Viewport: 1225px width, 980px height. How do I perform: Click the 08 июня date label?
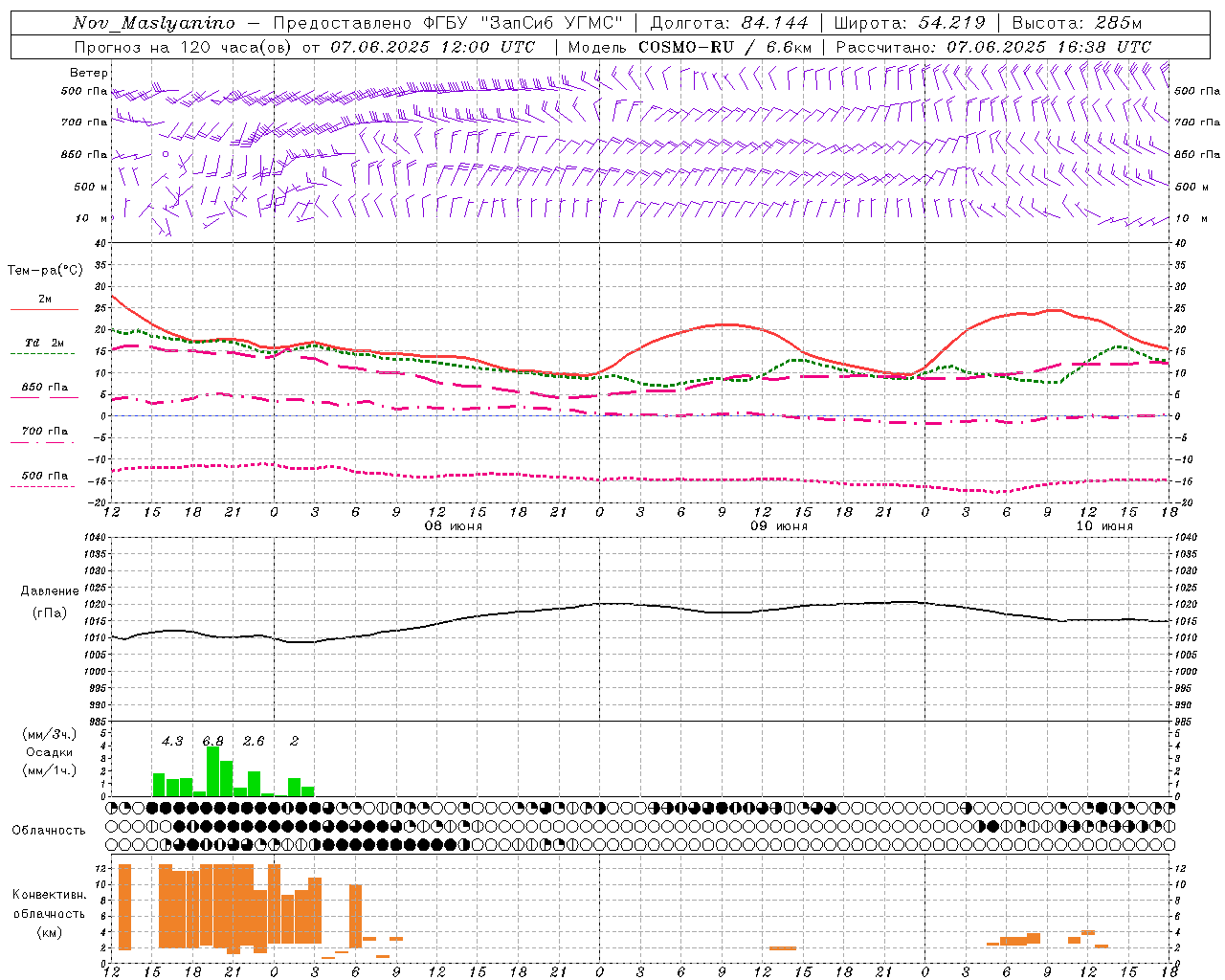click(454, 526)
